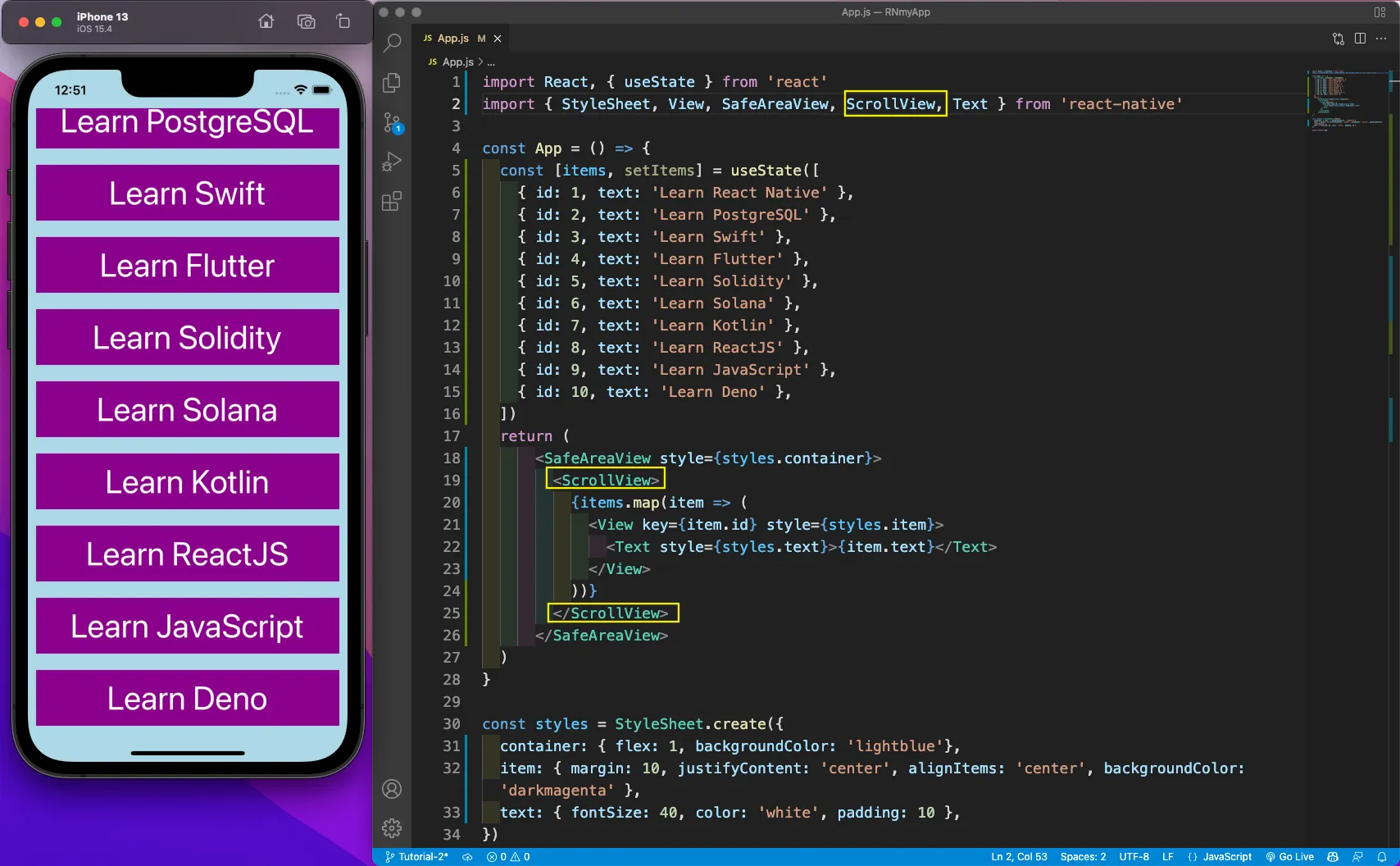Start Go Live server
The width and height of the screenshot is (1400, 866).
pyautogui.click(x=1289, y=856)
